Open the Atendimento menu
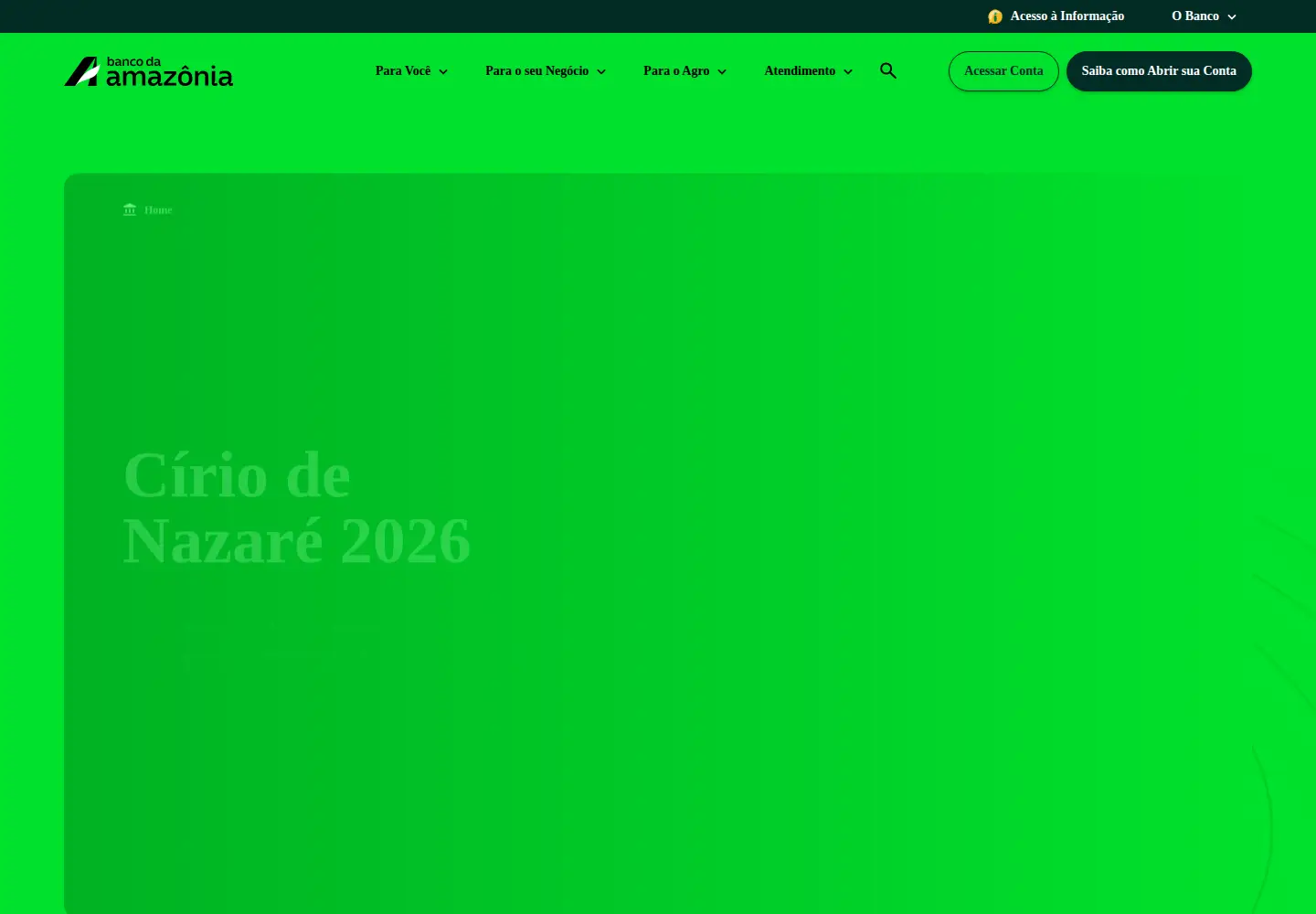The height and width of the screenshot is (914, 1316). coord(800,70)
